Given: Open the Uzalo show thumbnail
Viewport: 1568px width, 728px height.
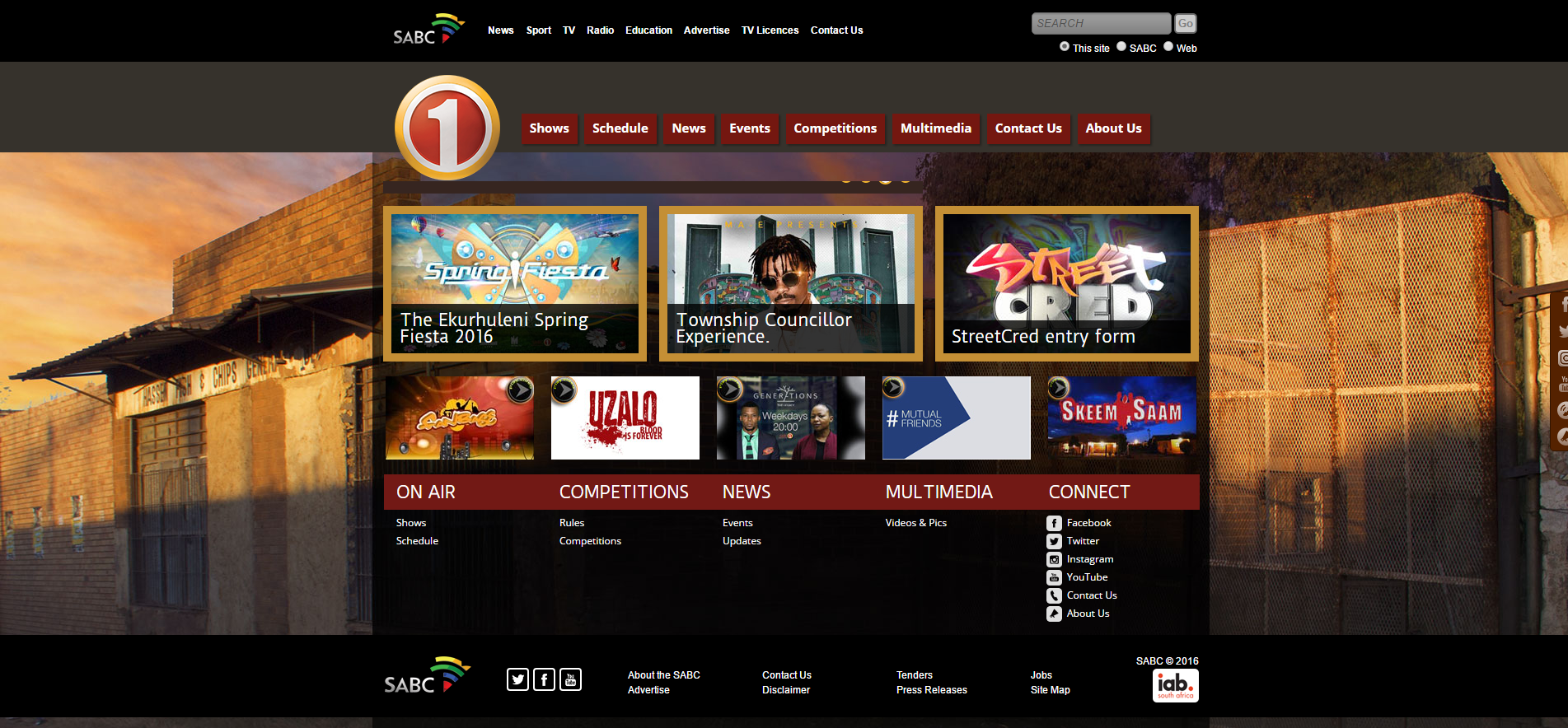Looking at the screenshot, I should click(x=625, y=418).
